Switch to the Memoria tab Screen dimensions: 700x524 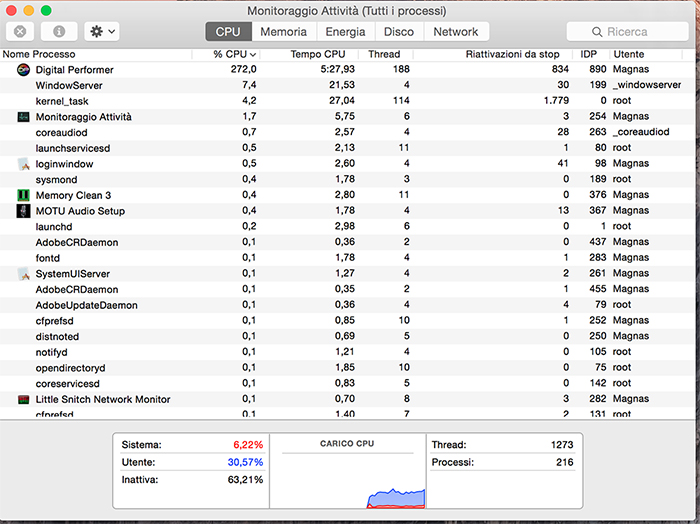283,32
